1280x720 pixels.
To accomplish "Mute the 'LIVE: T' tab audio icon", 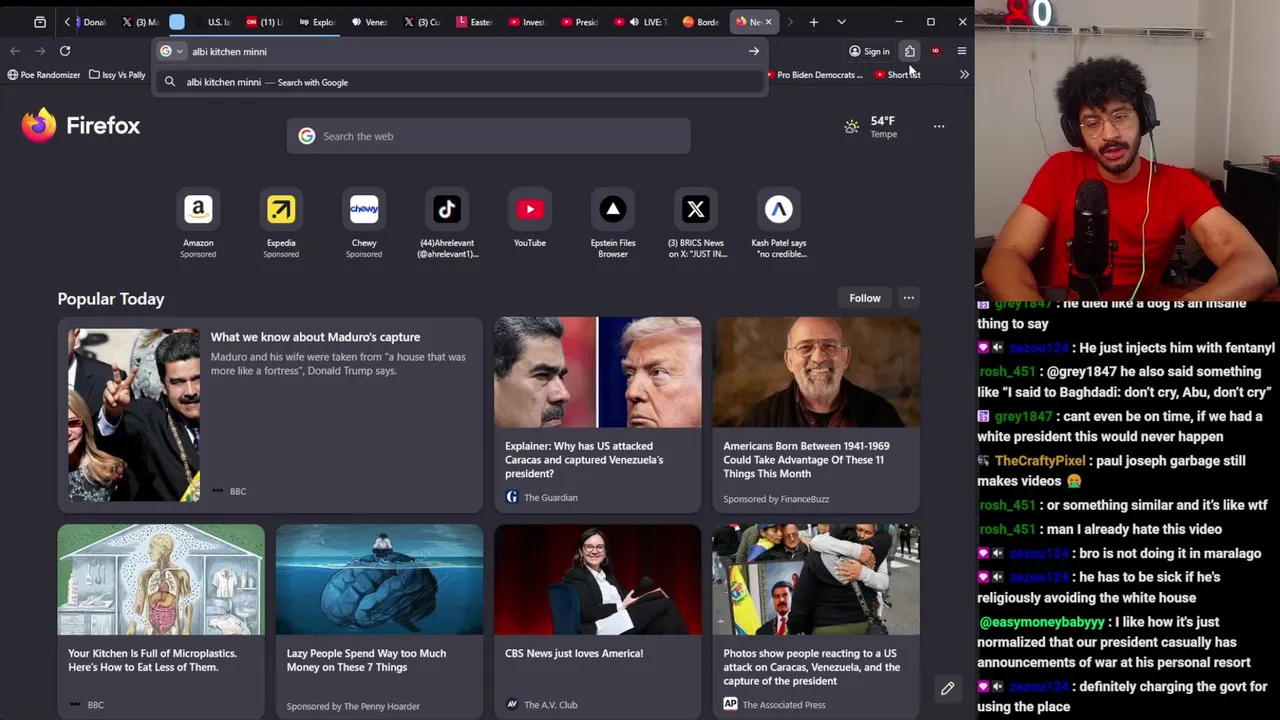I will pos(634,22).
